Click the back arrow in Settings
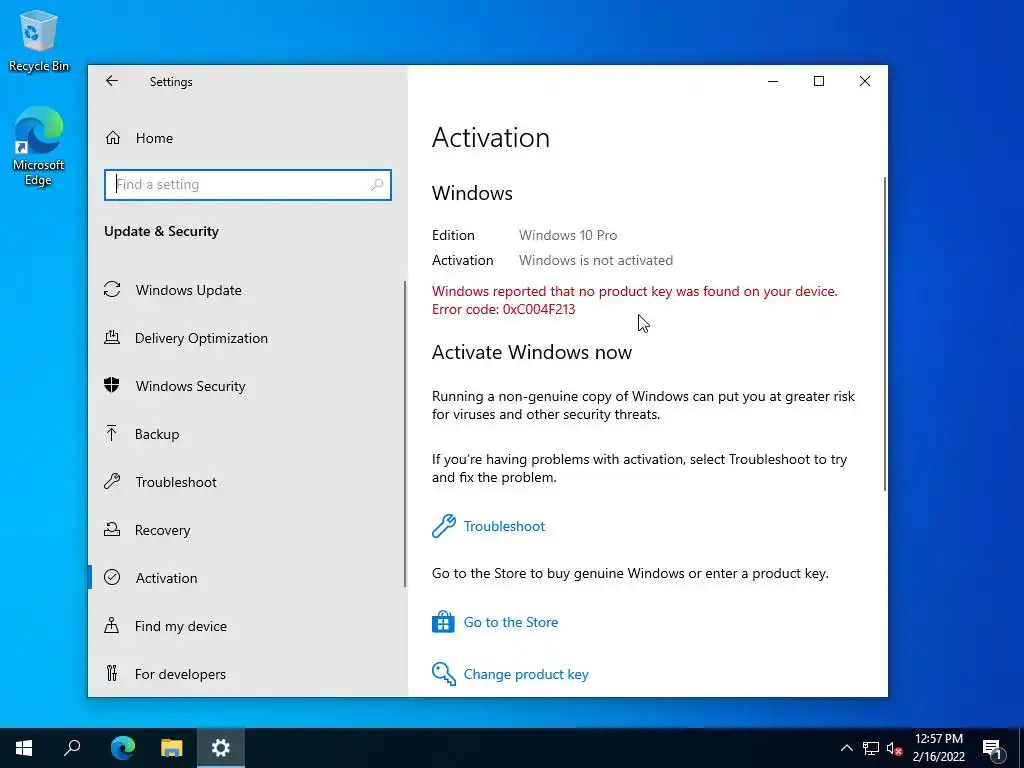This screenshot has height=768, width=1024. 112,81
